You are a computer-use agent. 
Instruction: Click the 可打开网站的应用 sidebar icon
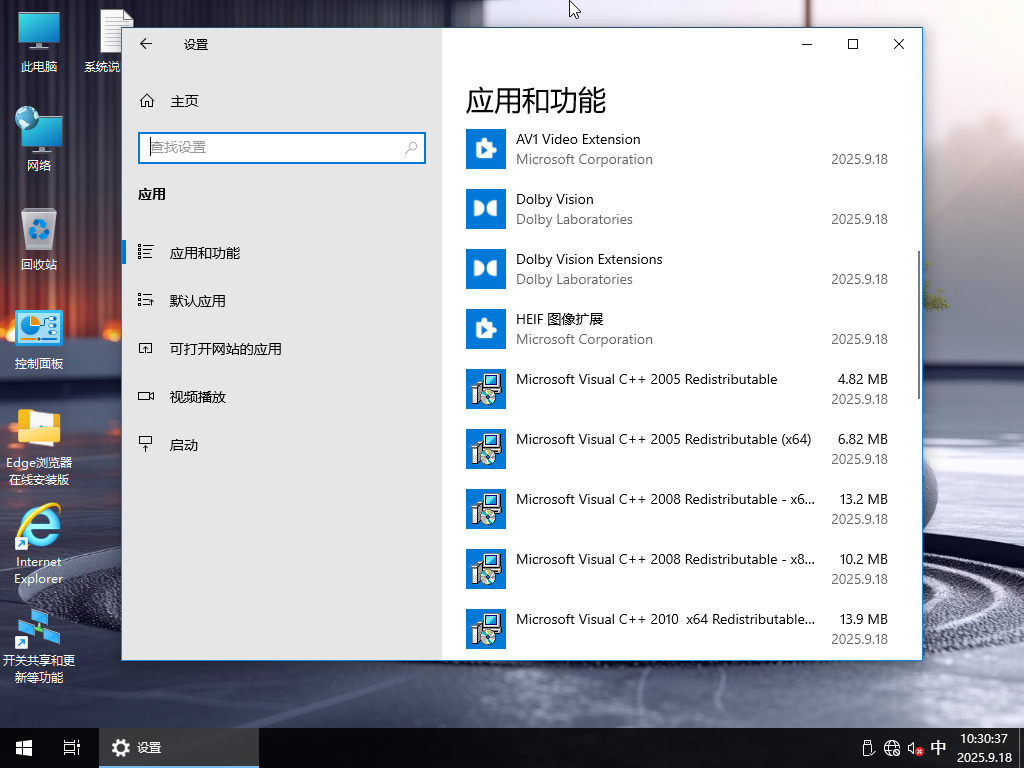[146, 349]
